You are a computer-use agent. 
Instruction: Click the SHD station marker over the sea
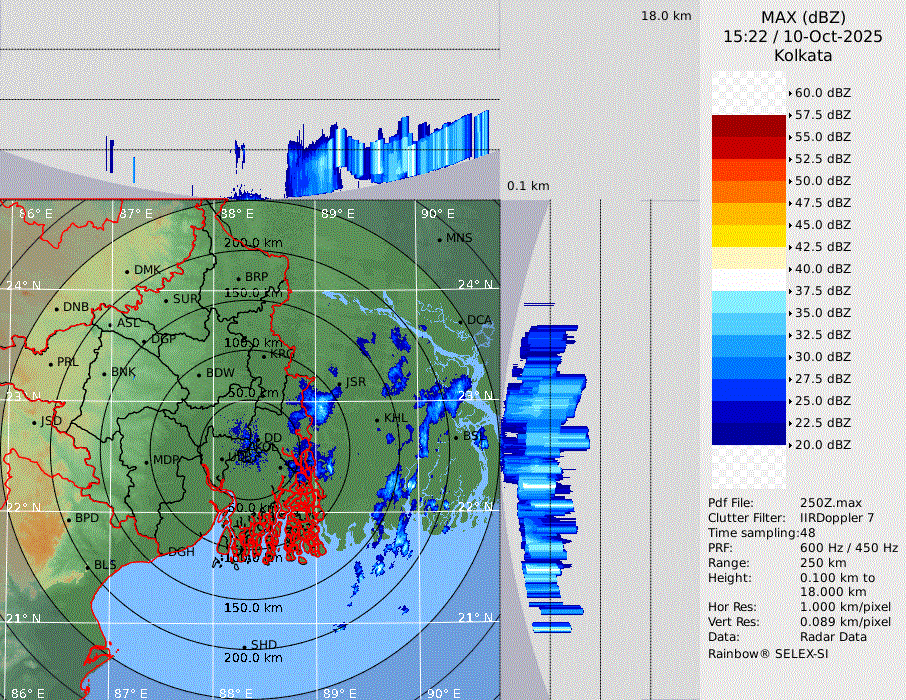point(244,645)
